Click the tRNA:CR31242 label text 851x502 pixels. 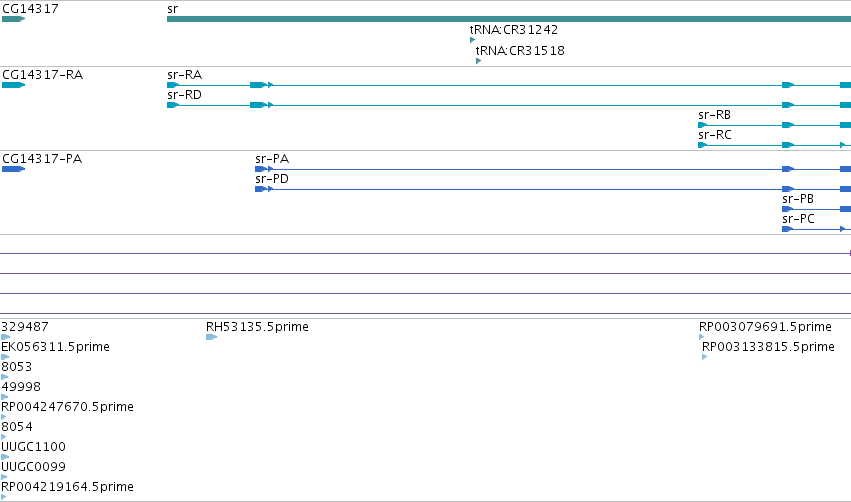(x=513, y=29)
